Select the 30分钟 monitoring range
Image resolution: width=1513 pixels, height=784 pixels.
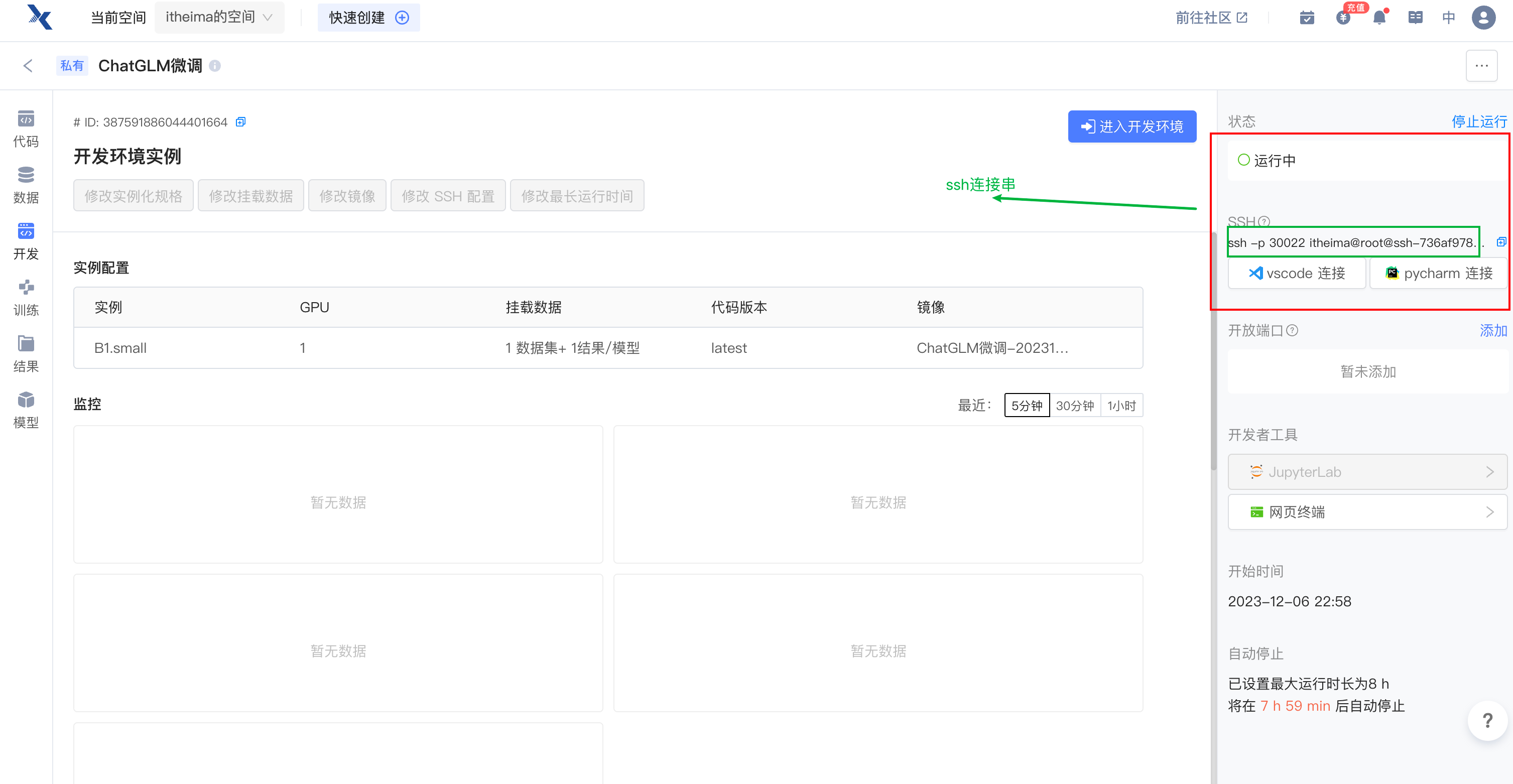pyautogui.click(x=1074, y=405)
